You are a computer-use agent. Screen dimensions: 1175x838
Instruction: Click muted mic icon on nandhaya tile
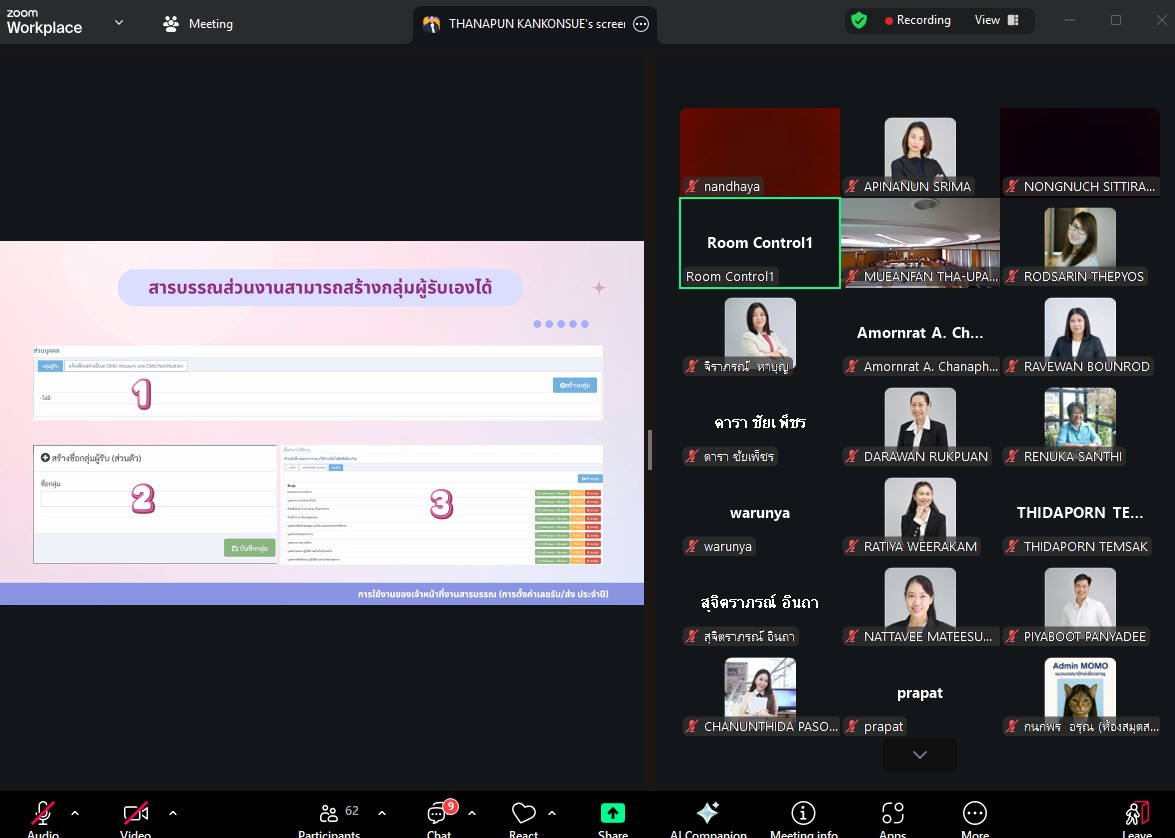pyautogui.click(x=692, y=187)
